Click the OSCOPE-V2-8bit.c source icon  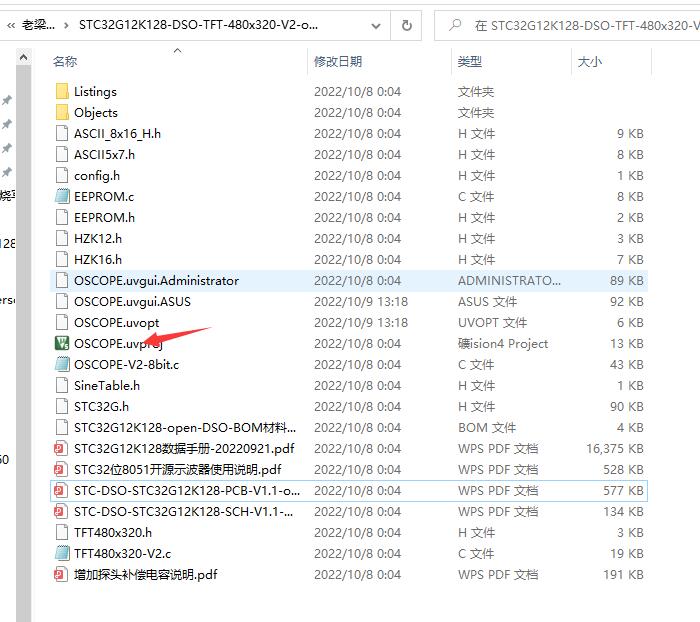pos(62,364)
